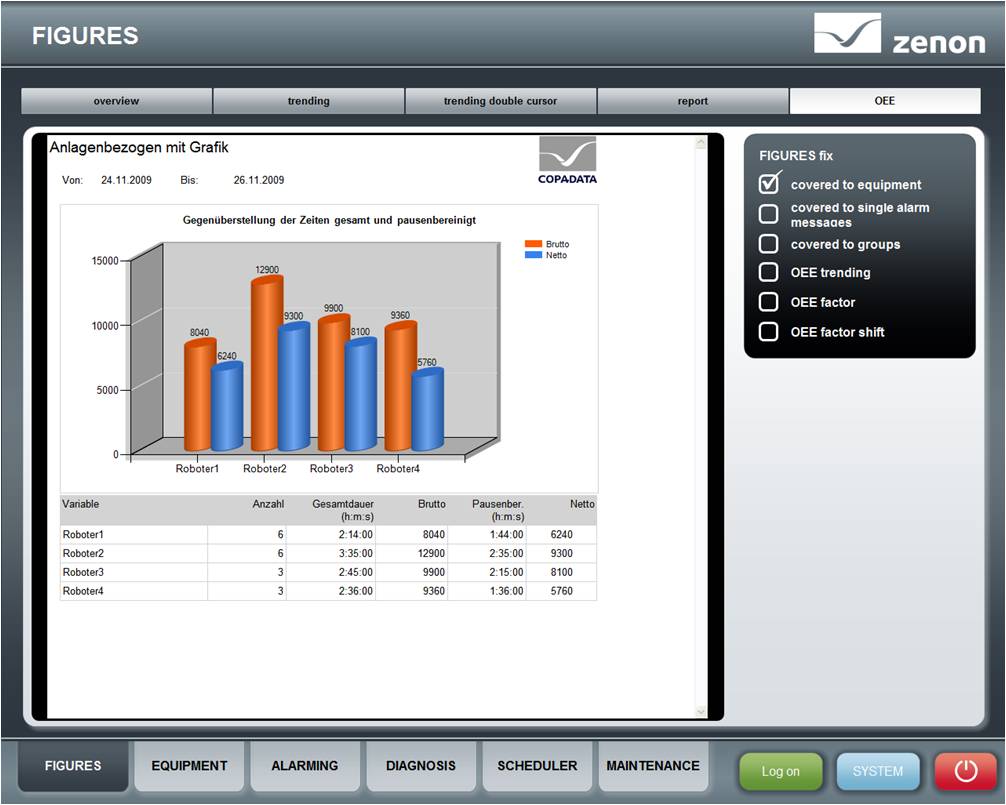Click the orange Brutto legend swatch
Screen dimensions: 1006x805
click(533, 244)
